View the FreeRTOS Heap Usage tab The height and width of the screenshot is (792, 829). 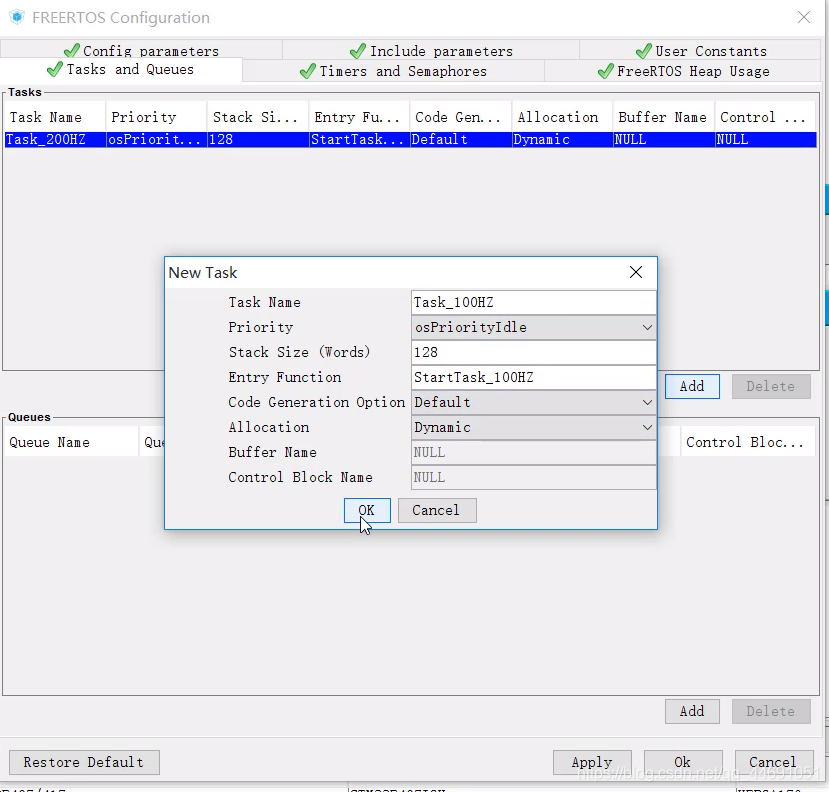684,71
